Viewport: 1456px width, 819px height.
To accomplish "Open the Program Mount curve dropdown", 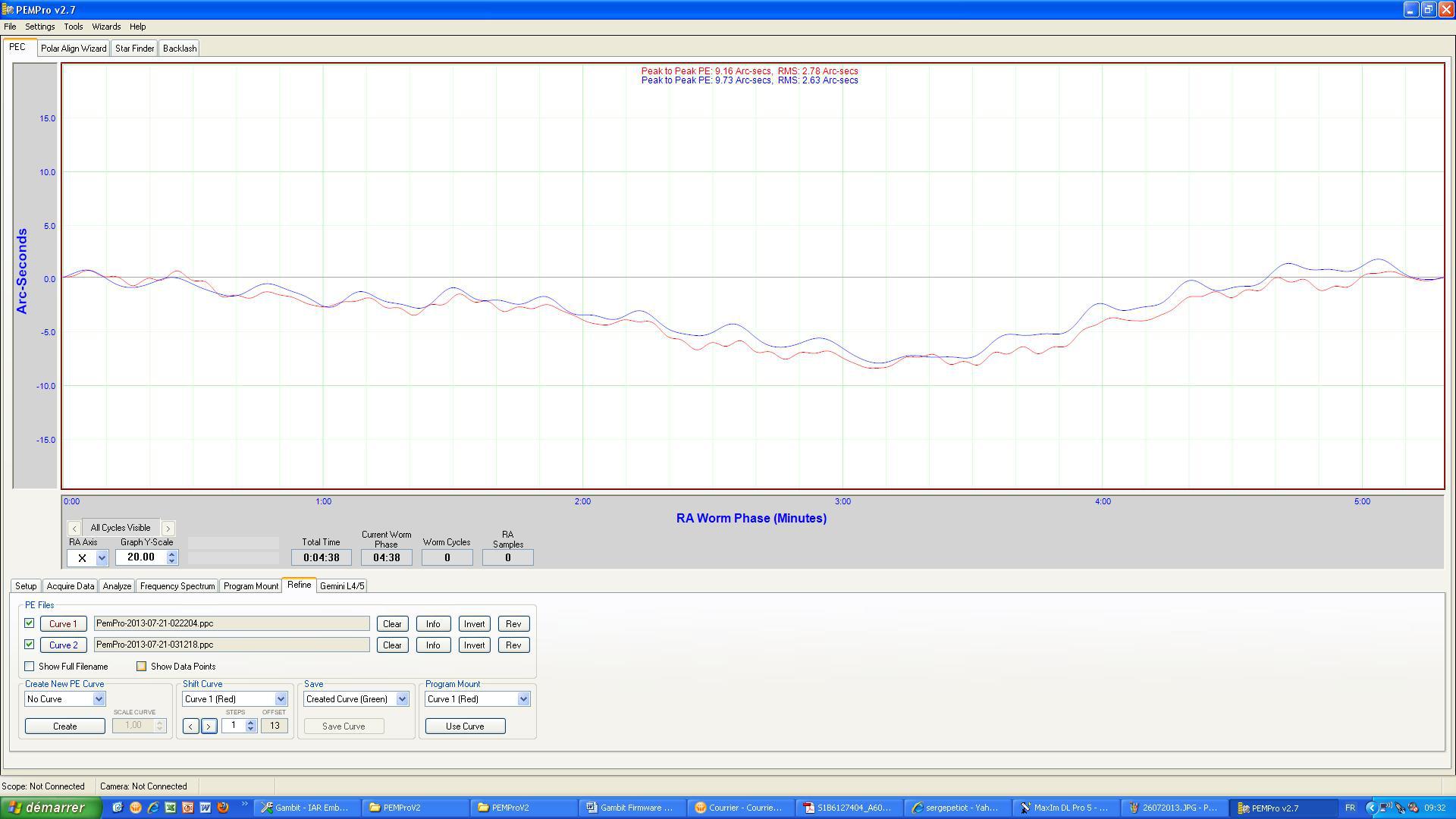I will [x=523, y=699].
